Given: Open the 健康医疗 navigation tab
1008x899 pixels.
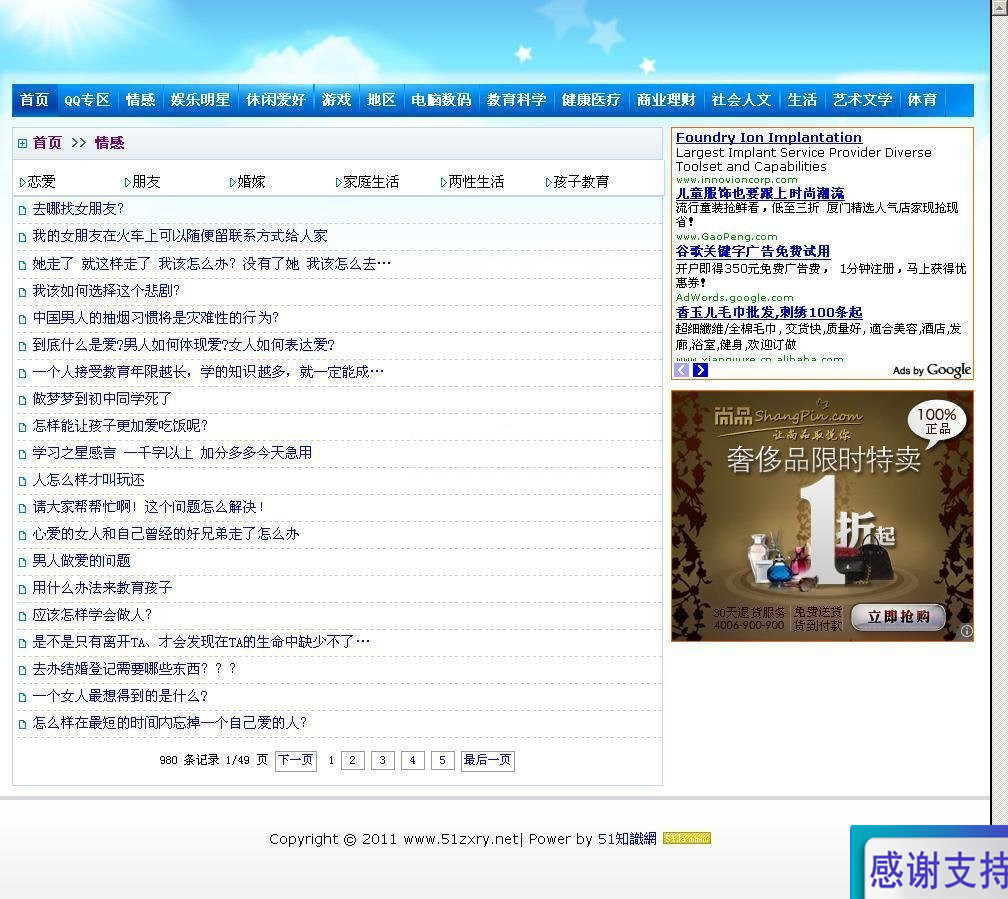Looking at the screenshot, I should point(591,100).
